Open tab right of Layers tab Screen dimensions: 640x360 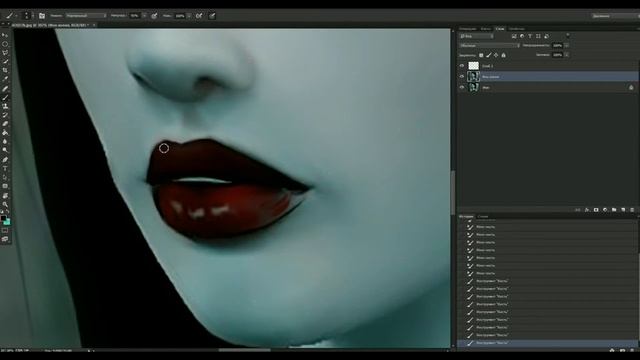click(x=516, y=29)
